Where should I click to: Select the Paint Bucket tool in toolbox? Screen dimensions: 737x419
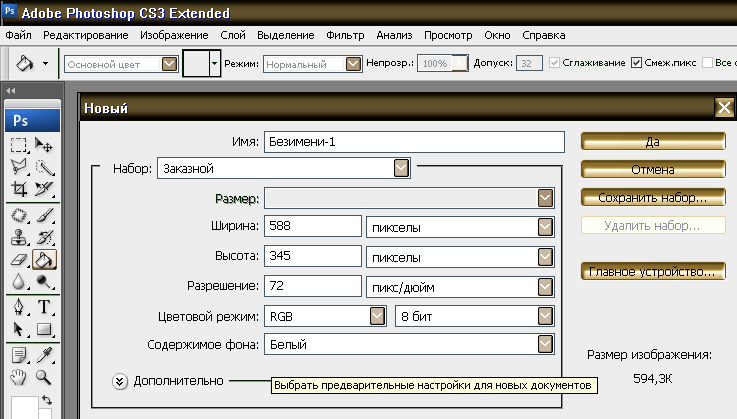tap(44, 260)
